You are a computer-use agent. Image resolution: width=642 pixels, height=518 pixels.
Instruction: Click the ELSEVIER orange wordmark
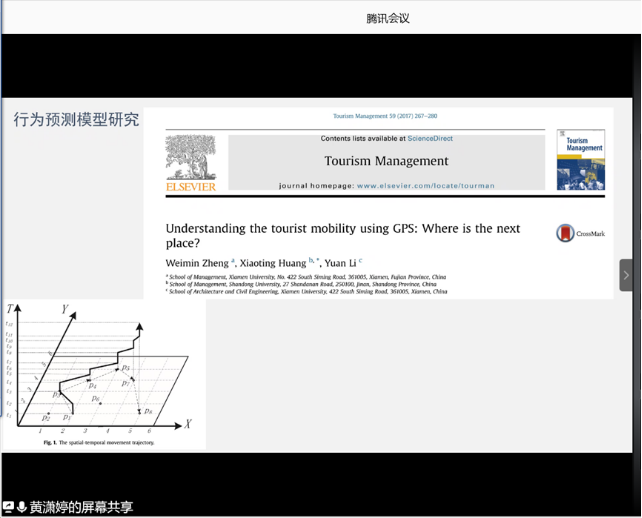point(190,186)
